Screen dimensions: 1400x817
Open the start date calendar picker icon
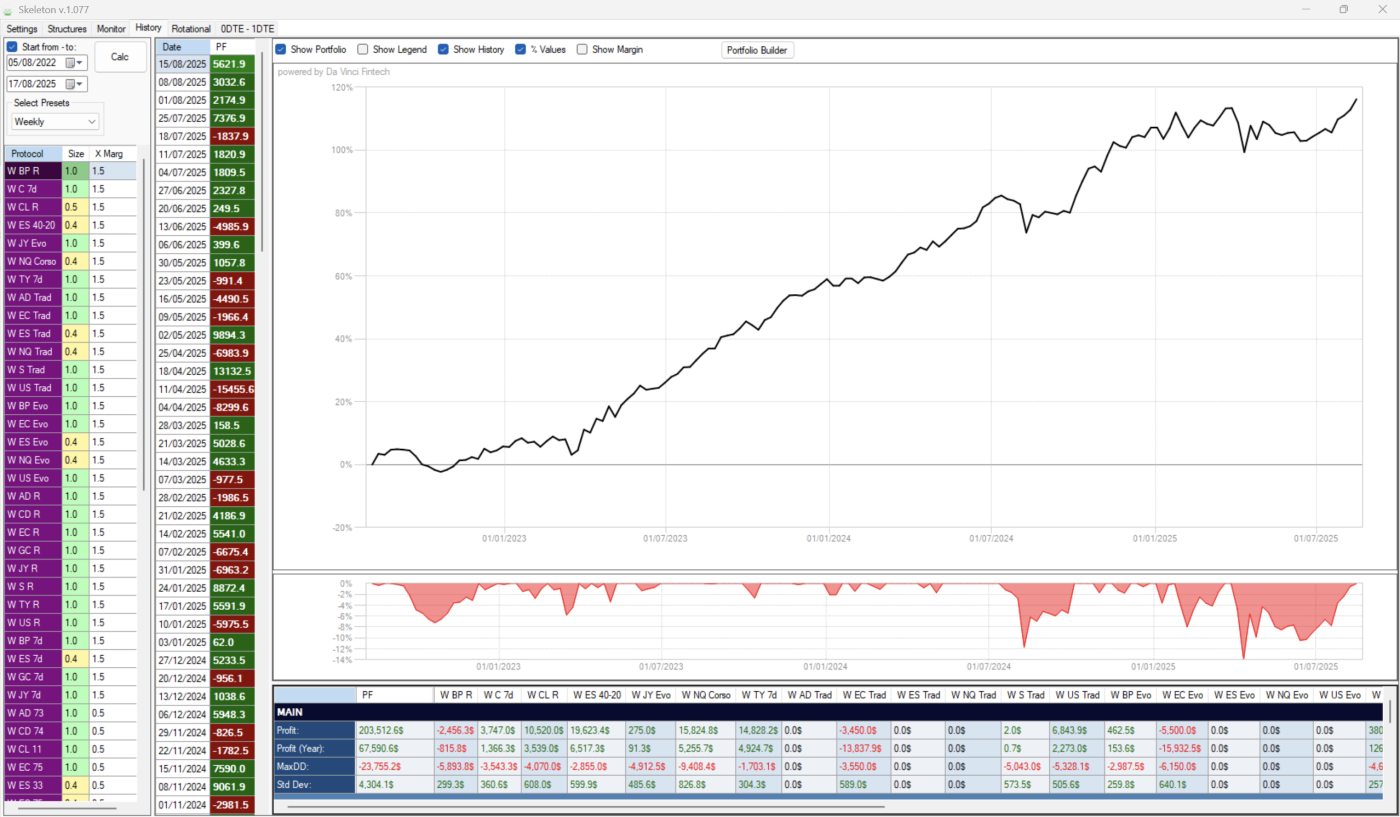tap(71, 63)
